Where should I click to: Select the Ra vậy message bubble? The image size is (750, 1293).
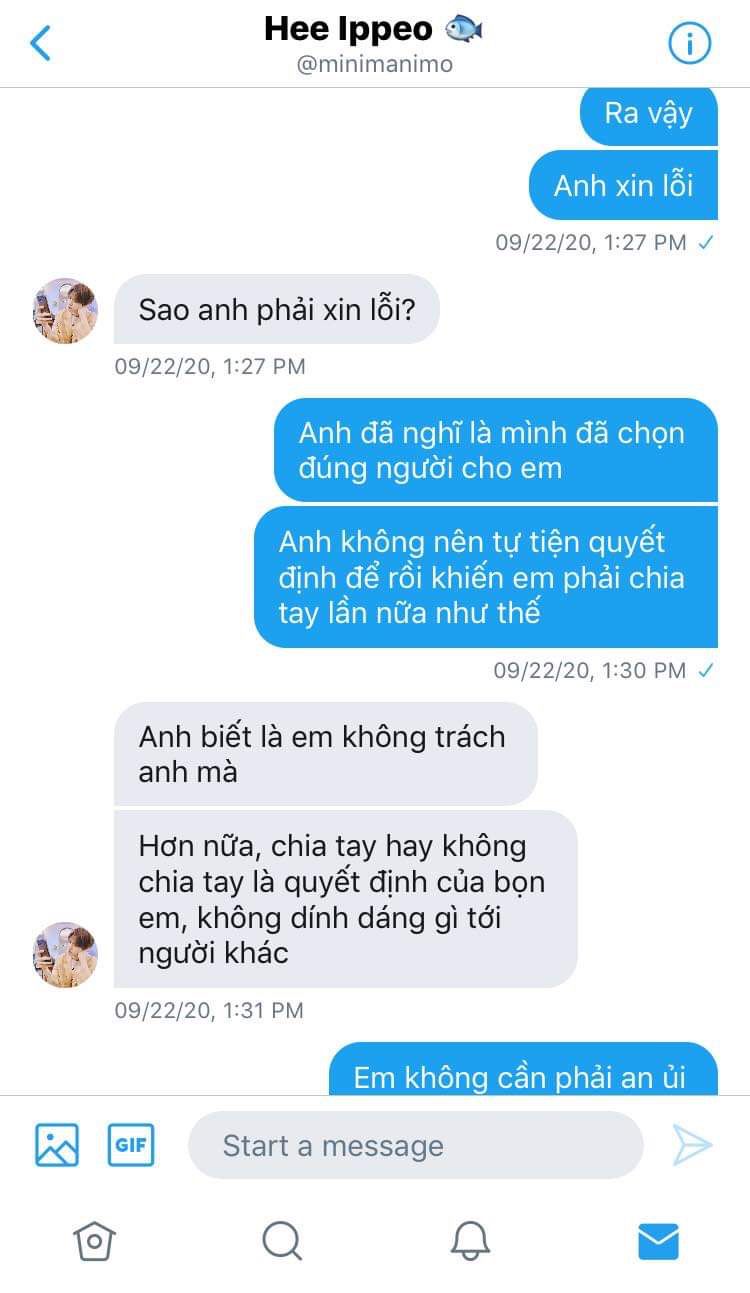[648, 114]
